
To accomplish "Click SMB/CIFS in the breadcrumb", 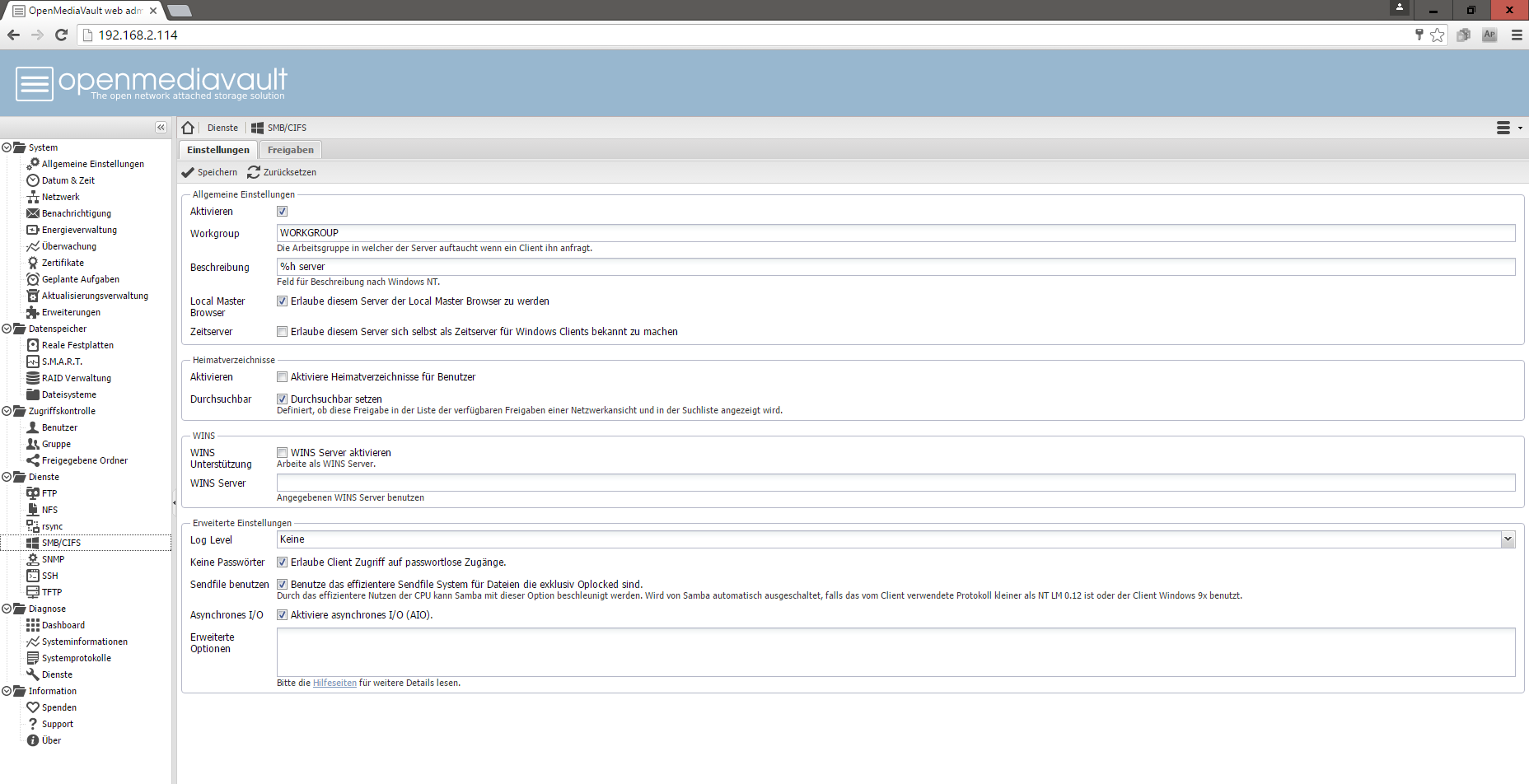I will pos(279,128).
